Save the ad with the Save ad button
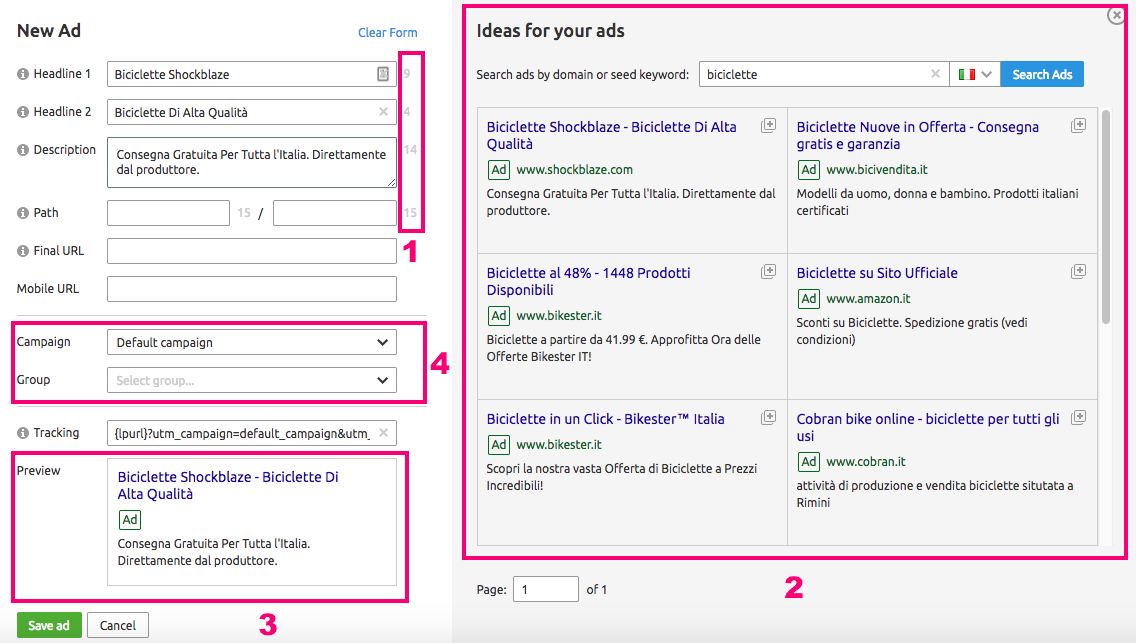Viewport: 1136px width, 643px height. 48,624
